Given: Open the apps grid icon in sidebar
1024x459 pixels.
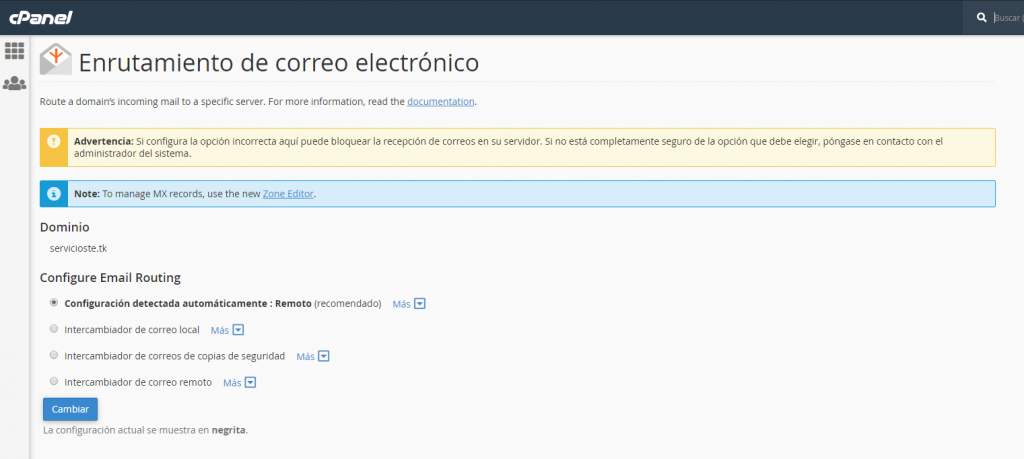Looking at the screenshot, I should coord(14,51).
